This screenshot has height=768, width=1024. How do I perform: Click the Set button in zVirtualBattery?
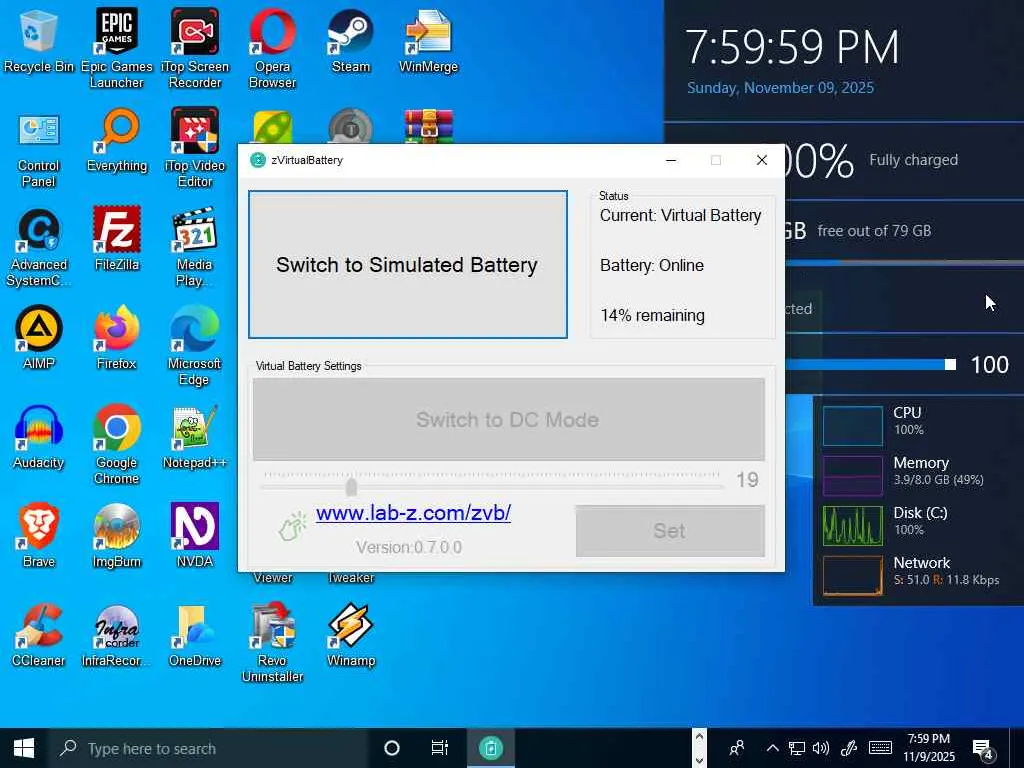point(670,531)
